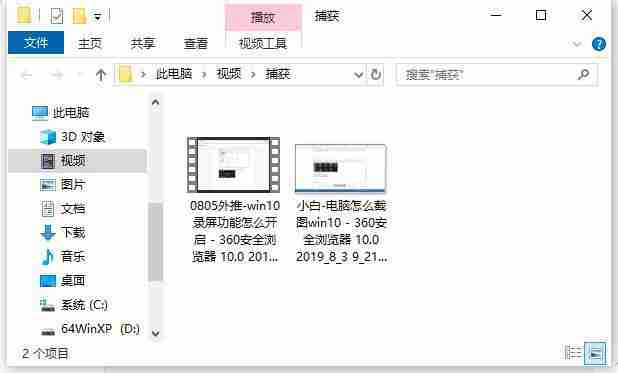Go up one folder level
Viewport: 618px width, 373px height.
tap(101, 74)
